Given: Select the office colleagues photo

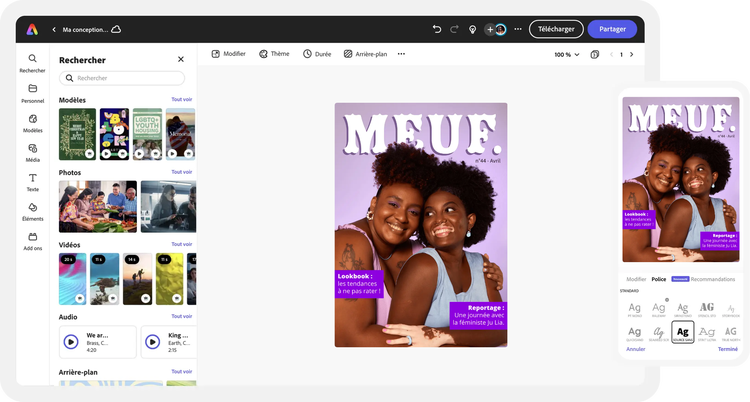Looking at the screenshot, I should click(x=168, y=206).
